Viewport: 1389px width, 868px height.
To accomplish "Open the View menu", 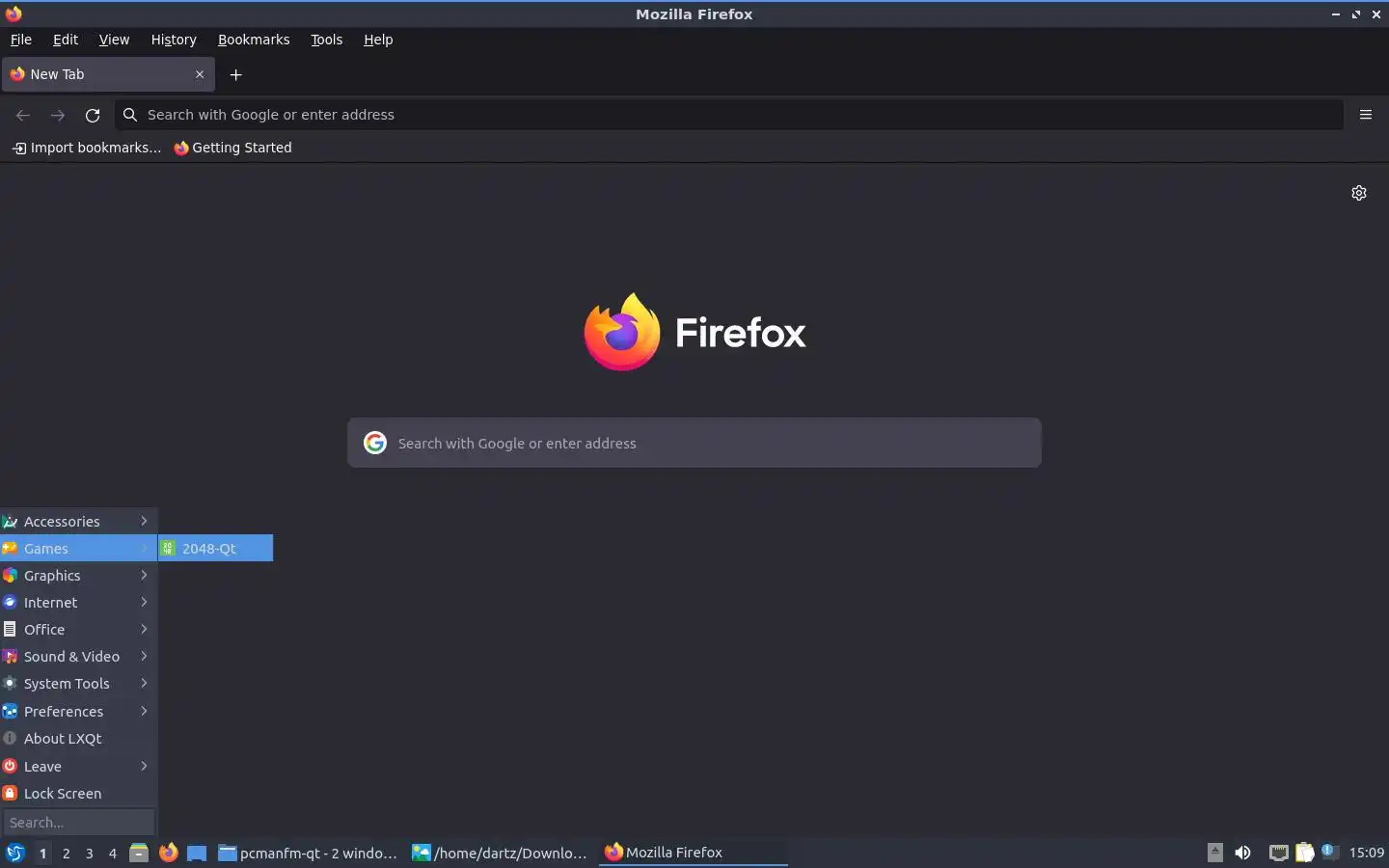I will point(114,40).
